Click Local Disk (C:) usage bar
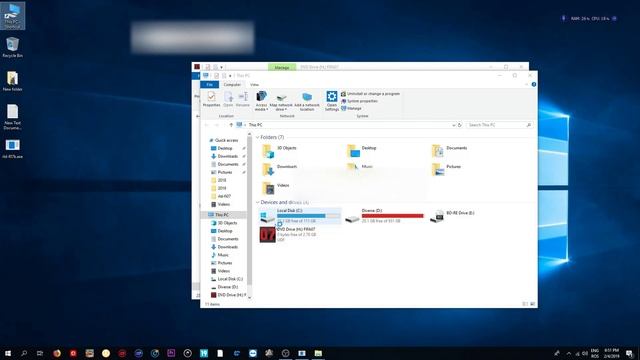640x360 pixels. click(x=308, y=216)
